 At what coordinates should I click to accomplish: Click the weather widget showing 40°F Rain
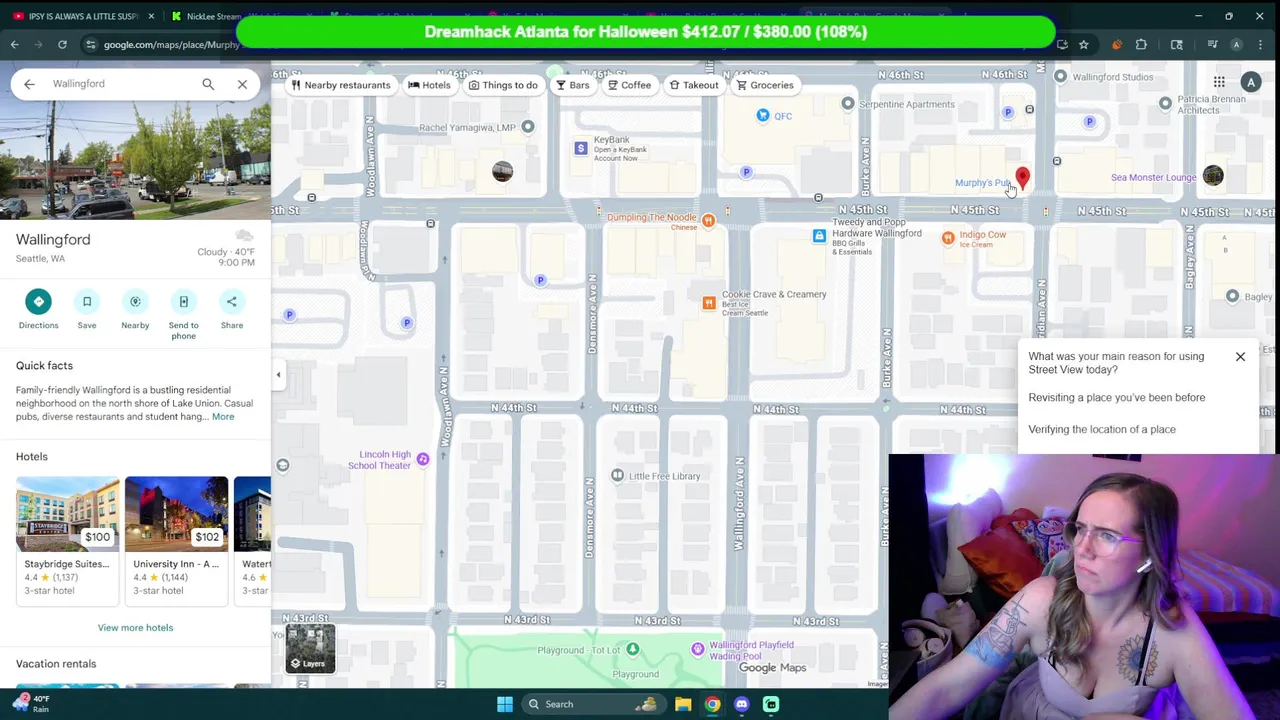click(32, 704)
